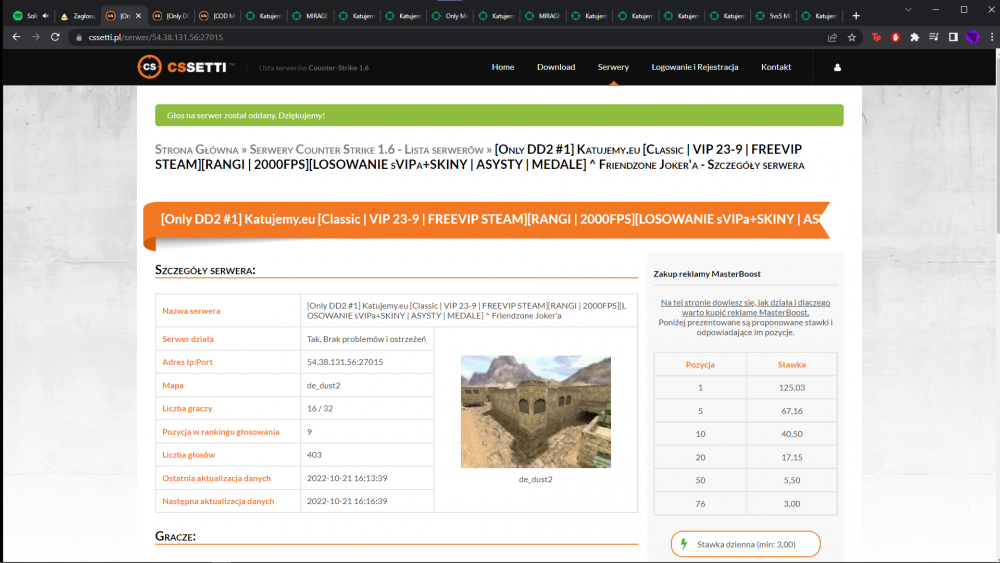The height and width of the screenshot is (563, 1000).
Task: Close the currently active browser tab
Action: [x=138, y=16]
